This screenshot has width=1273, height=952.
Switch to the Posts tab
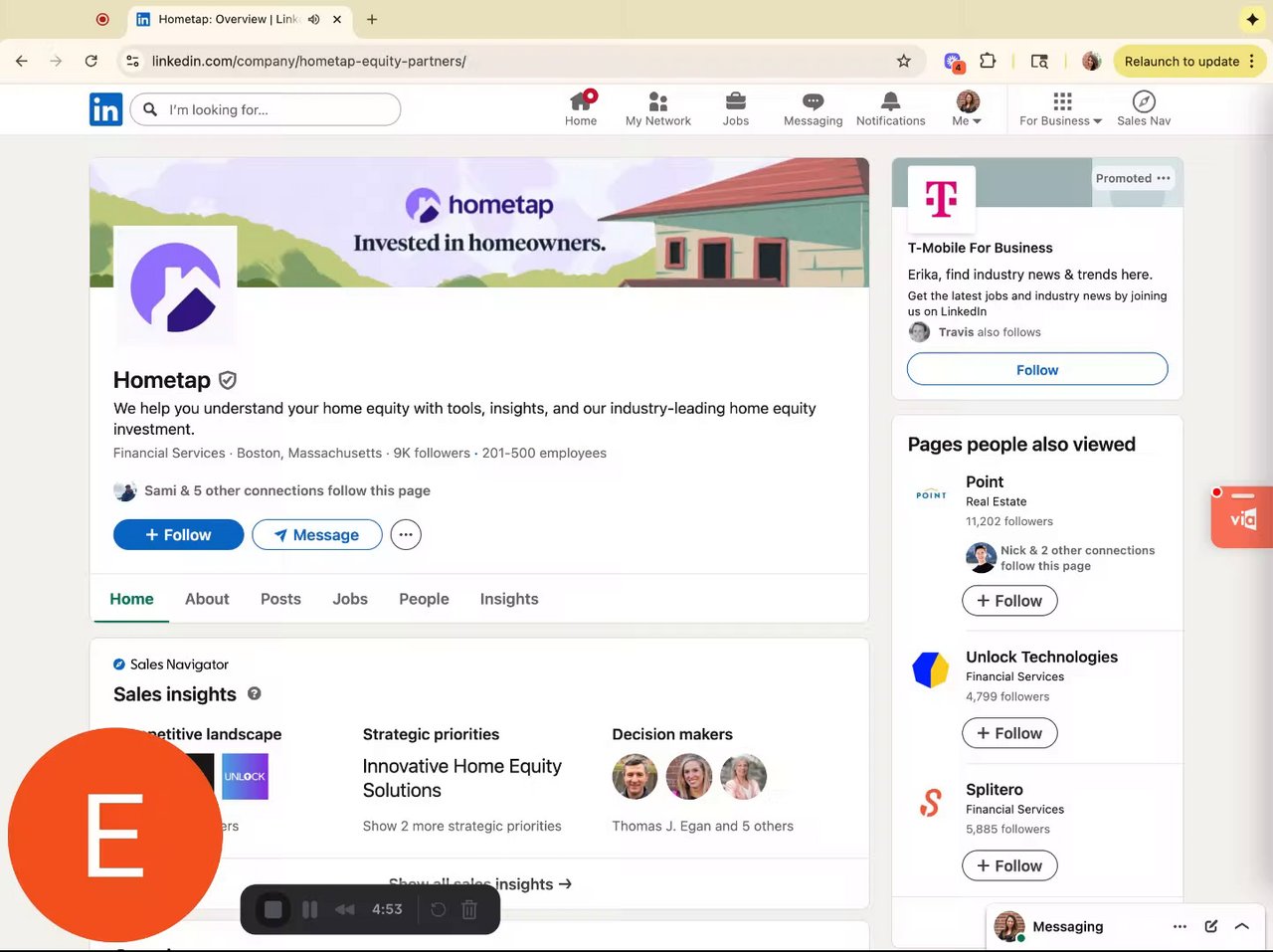coord(280,599)
